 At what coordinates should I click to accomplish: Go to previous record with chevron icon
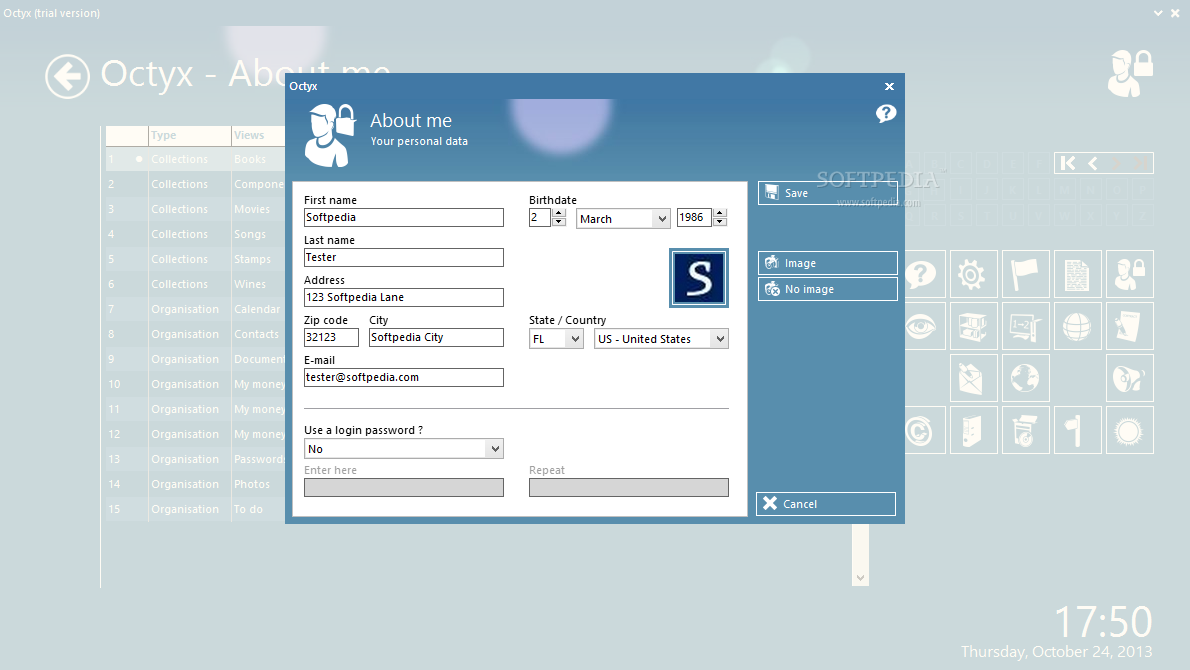pyautogui.click(x=1093, y=163)
